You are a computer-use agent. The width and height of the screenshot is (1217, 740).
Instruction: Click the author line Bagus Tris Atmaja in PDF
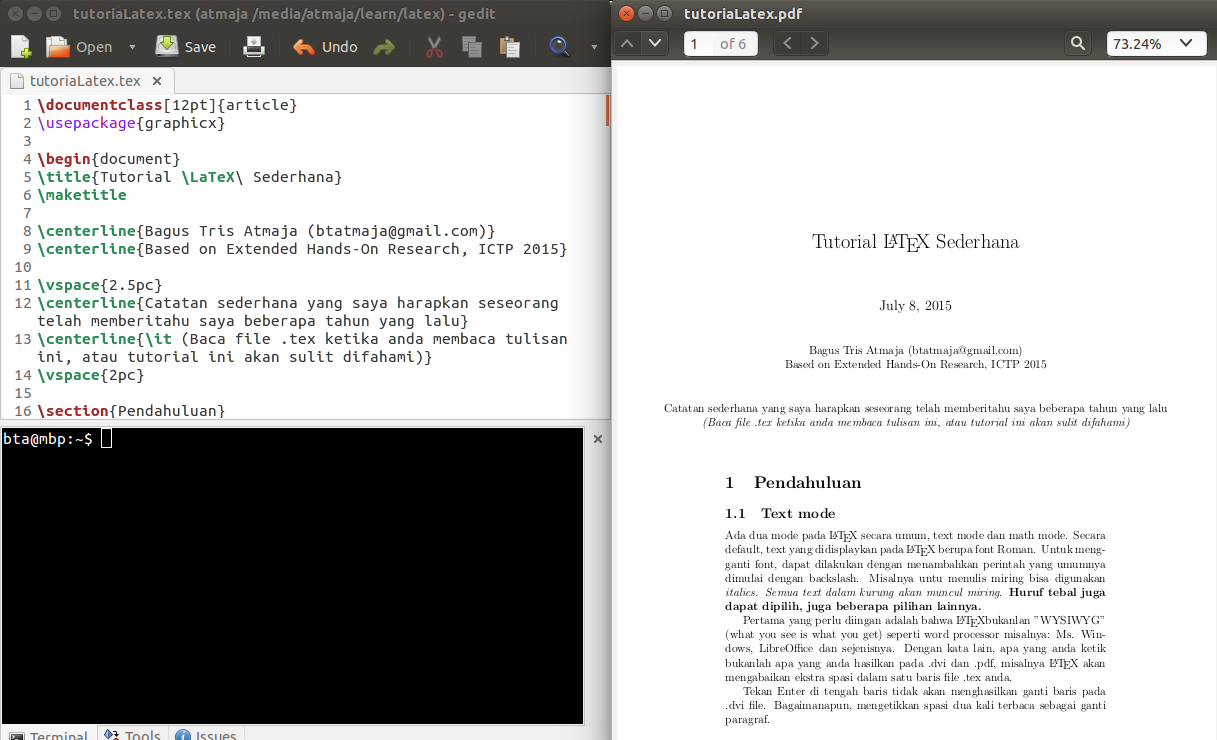coord(915,351)
